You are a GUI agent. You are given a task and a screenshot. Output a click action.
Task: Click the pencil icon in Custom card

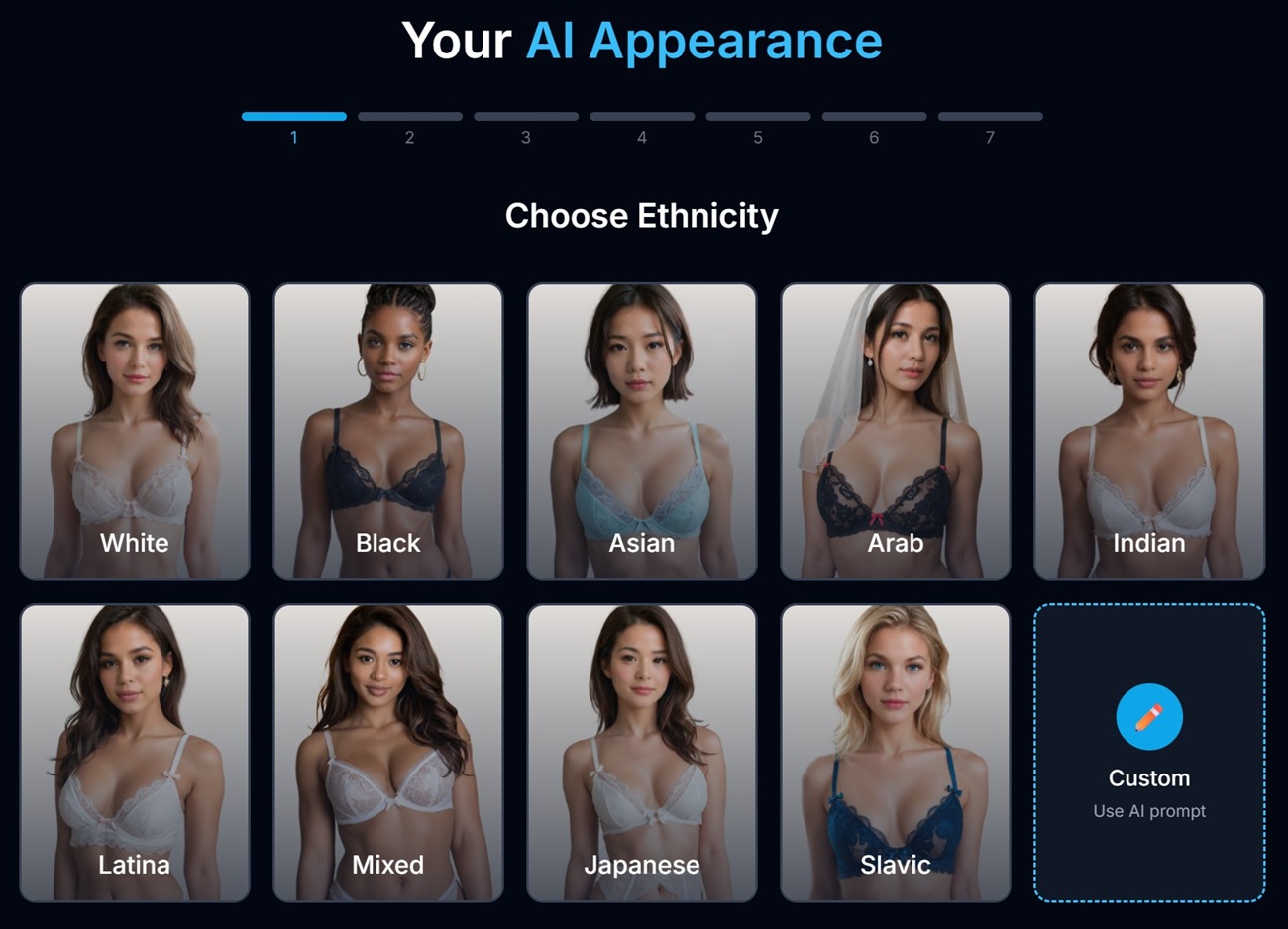tap(1149, 717)
